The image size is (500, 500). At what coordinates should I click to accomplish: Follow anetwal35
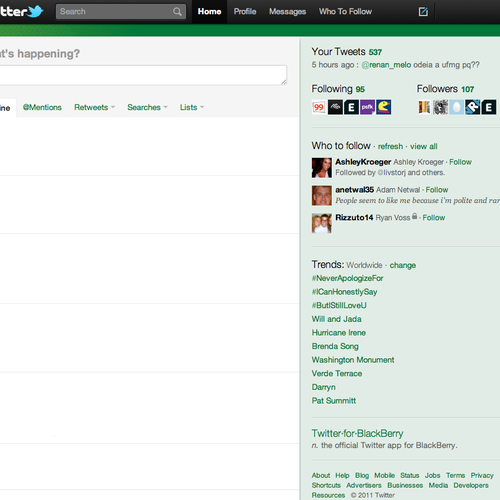coord(437,190)
